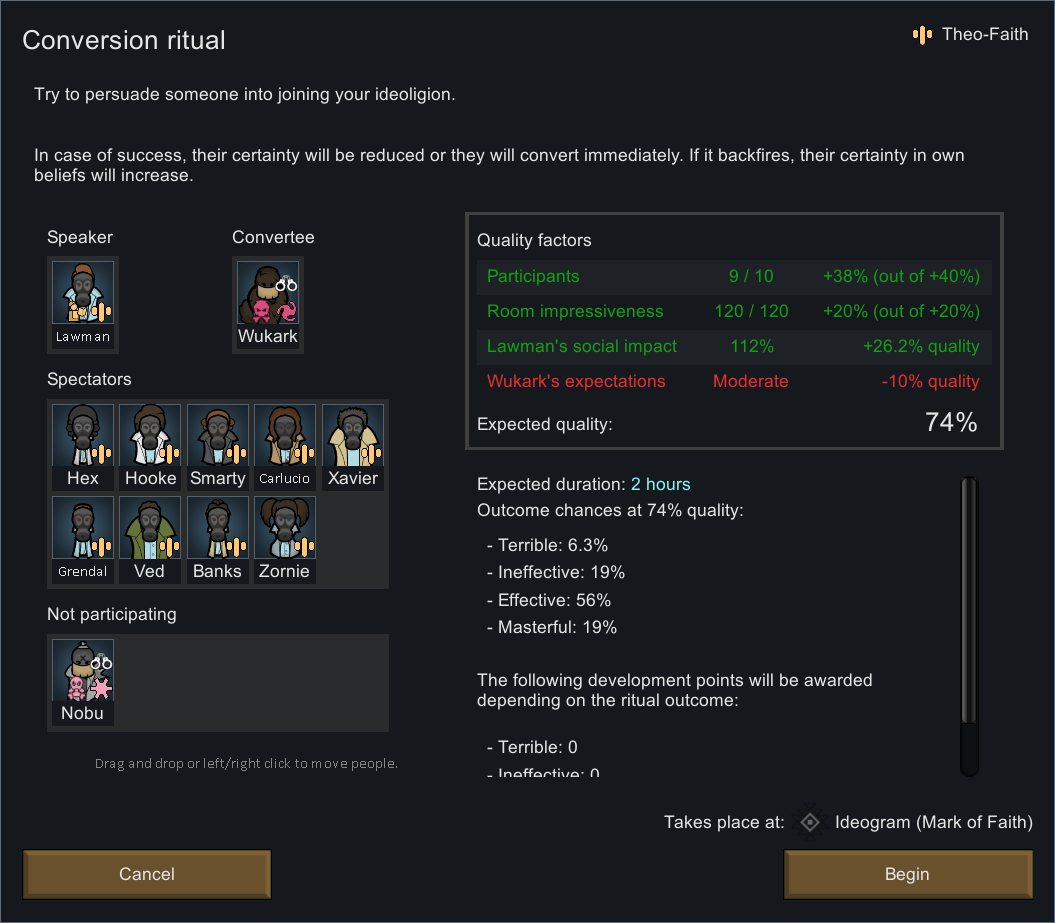The height and width of the screenshot is (923, 1055).
Task: Click the Wukark's expectations factor row
Action: pyautogui.click(x=733, y=382)
